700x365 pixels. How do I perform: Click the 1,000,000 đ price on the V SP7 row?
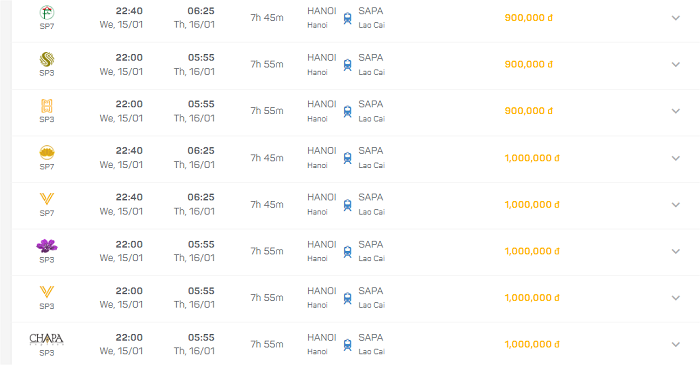532,204
